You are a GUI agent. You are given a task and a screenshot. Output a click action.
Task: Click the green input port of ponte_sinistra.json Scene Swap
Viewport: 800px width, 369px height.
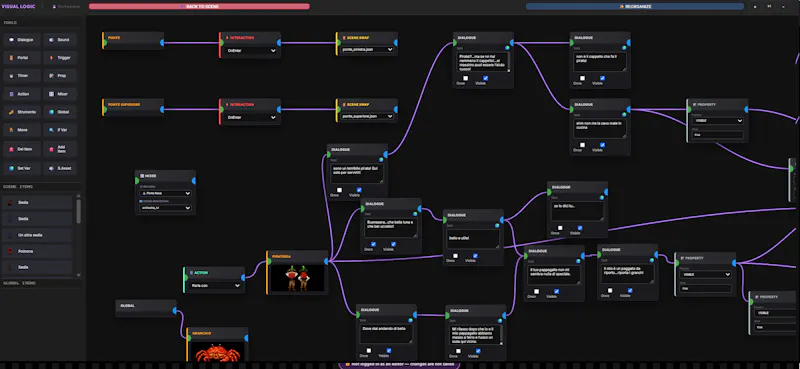pyautogui.click(x=338, y=43)
